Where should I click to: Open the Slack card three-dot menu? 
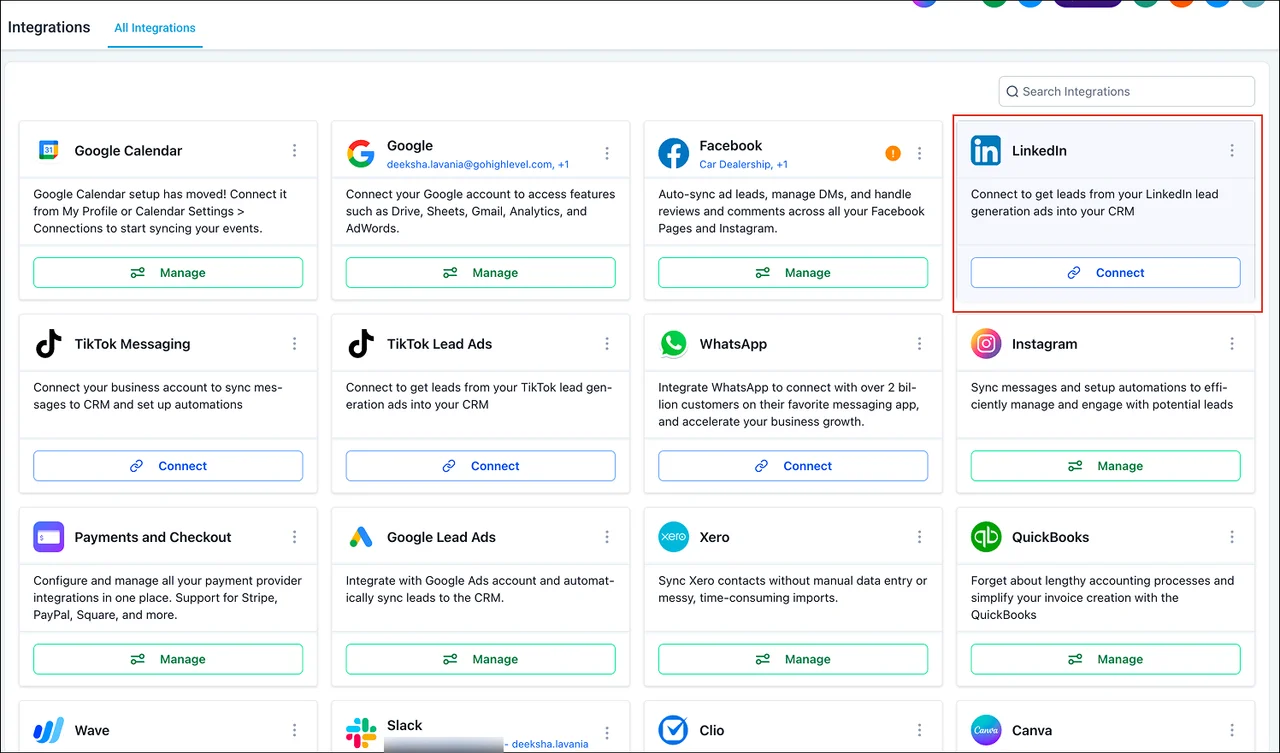tap(607, 733)
